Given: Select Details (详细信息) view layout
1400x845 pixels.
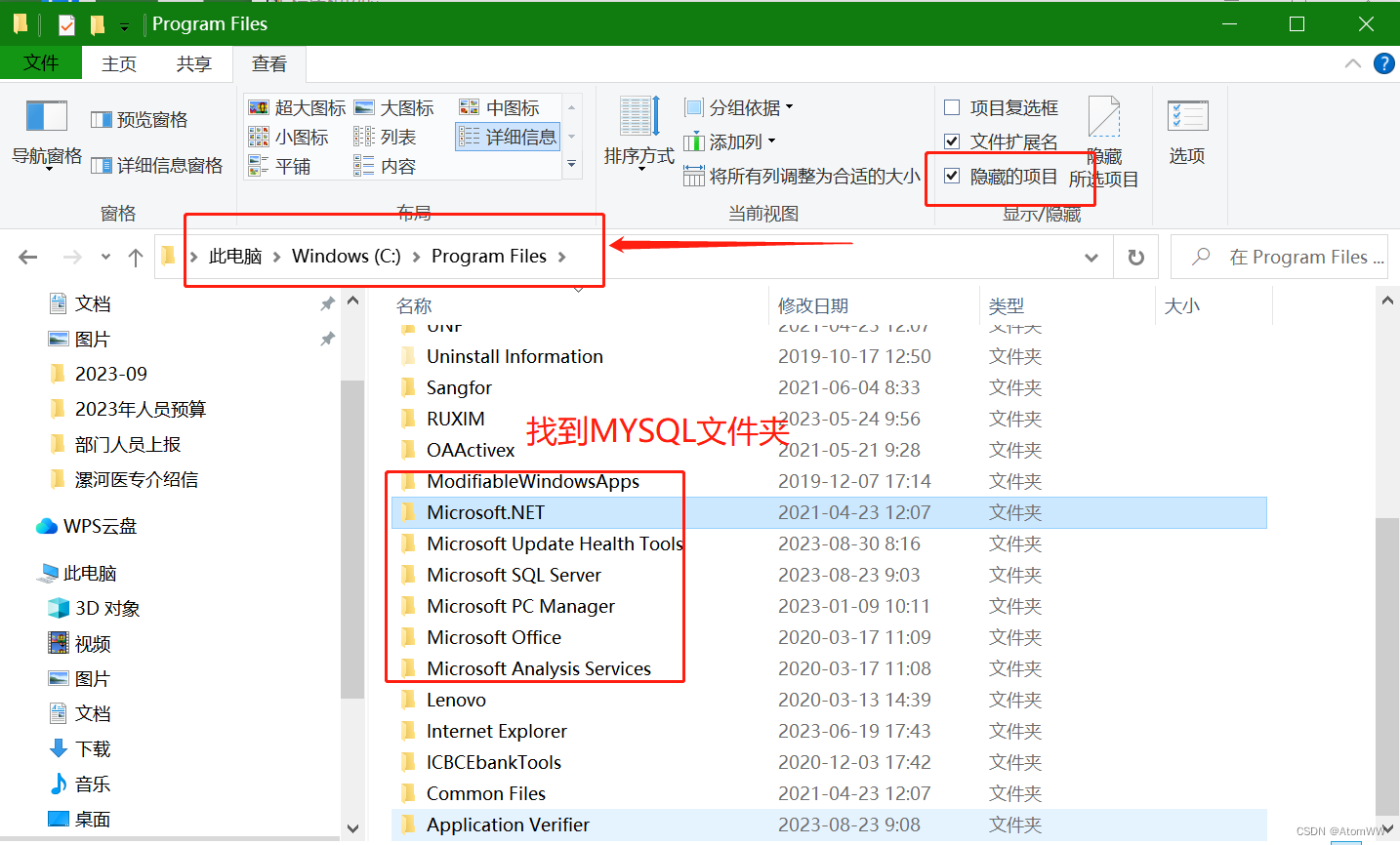Looking at the screenshot, I should [508, 137].
